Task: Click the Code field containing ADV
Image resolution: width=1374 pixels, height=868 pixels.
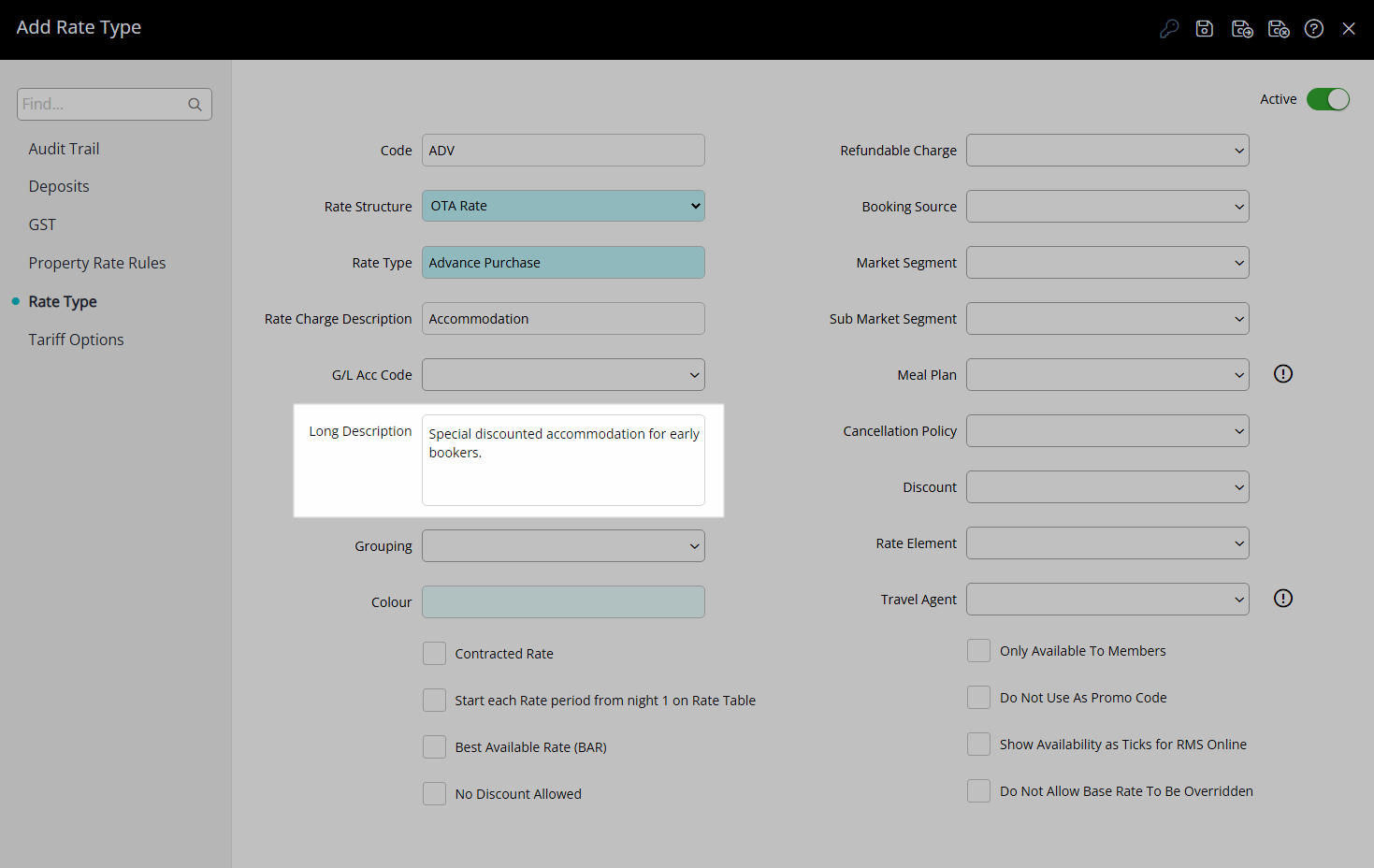Action: pos(563,151)
